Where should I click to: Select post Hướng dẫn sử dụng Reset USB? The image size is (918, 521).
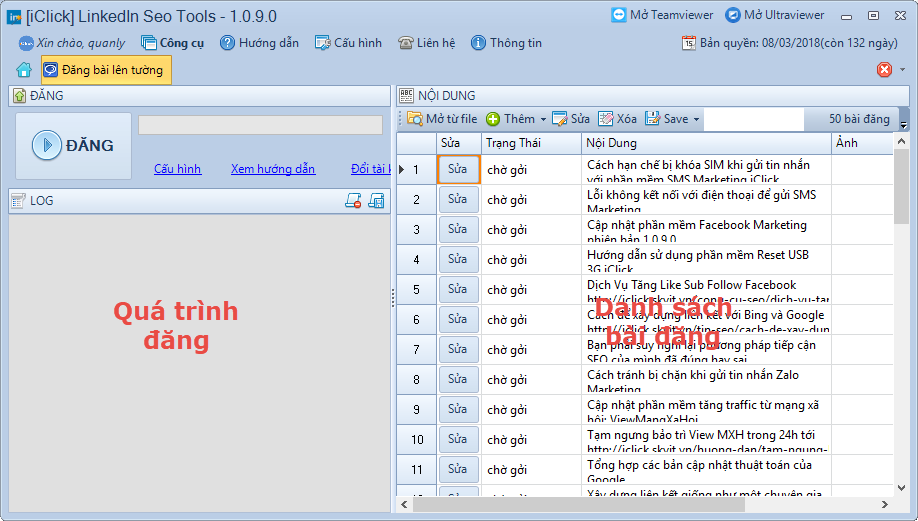pos(706,259)
